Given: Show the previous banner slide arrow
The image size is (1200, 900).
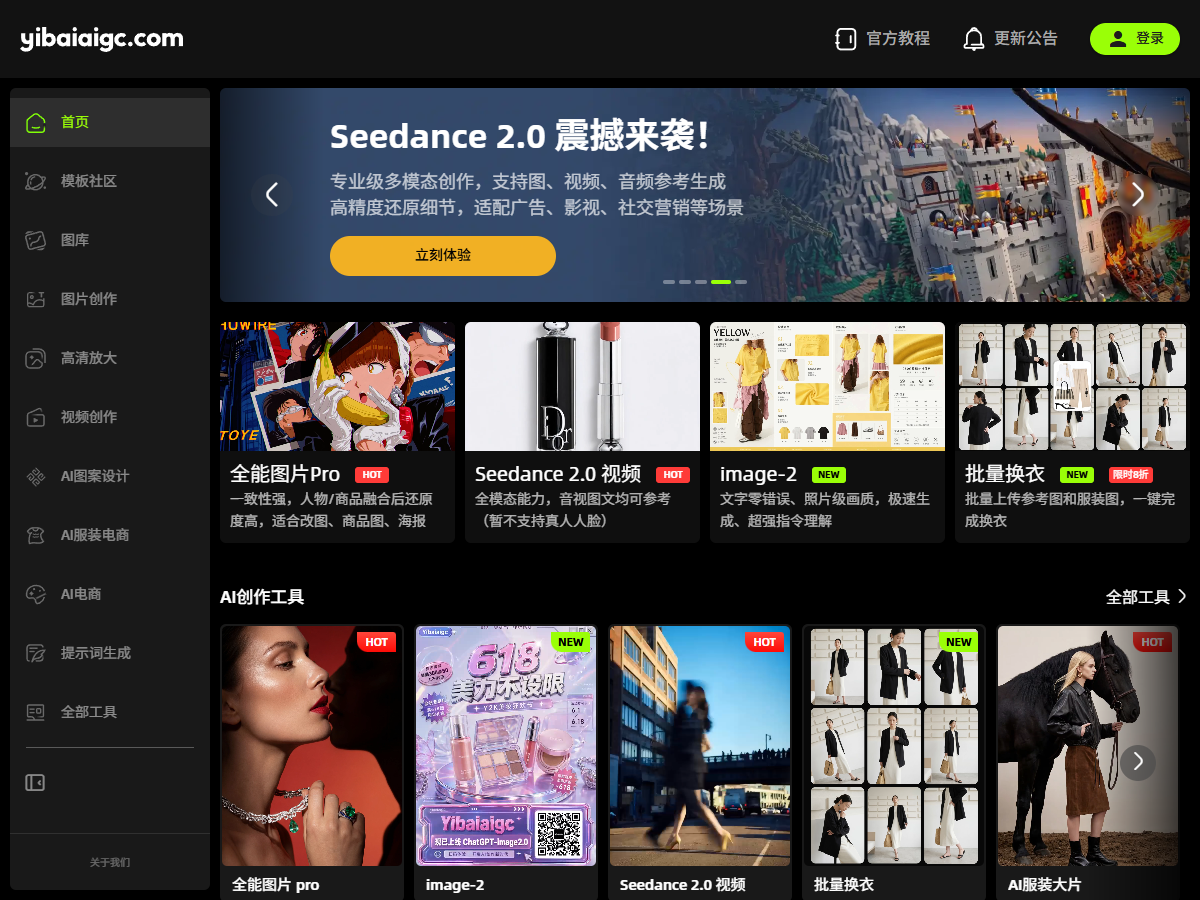Looking at the screenshot, I should point(271,195).
